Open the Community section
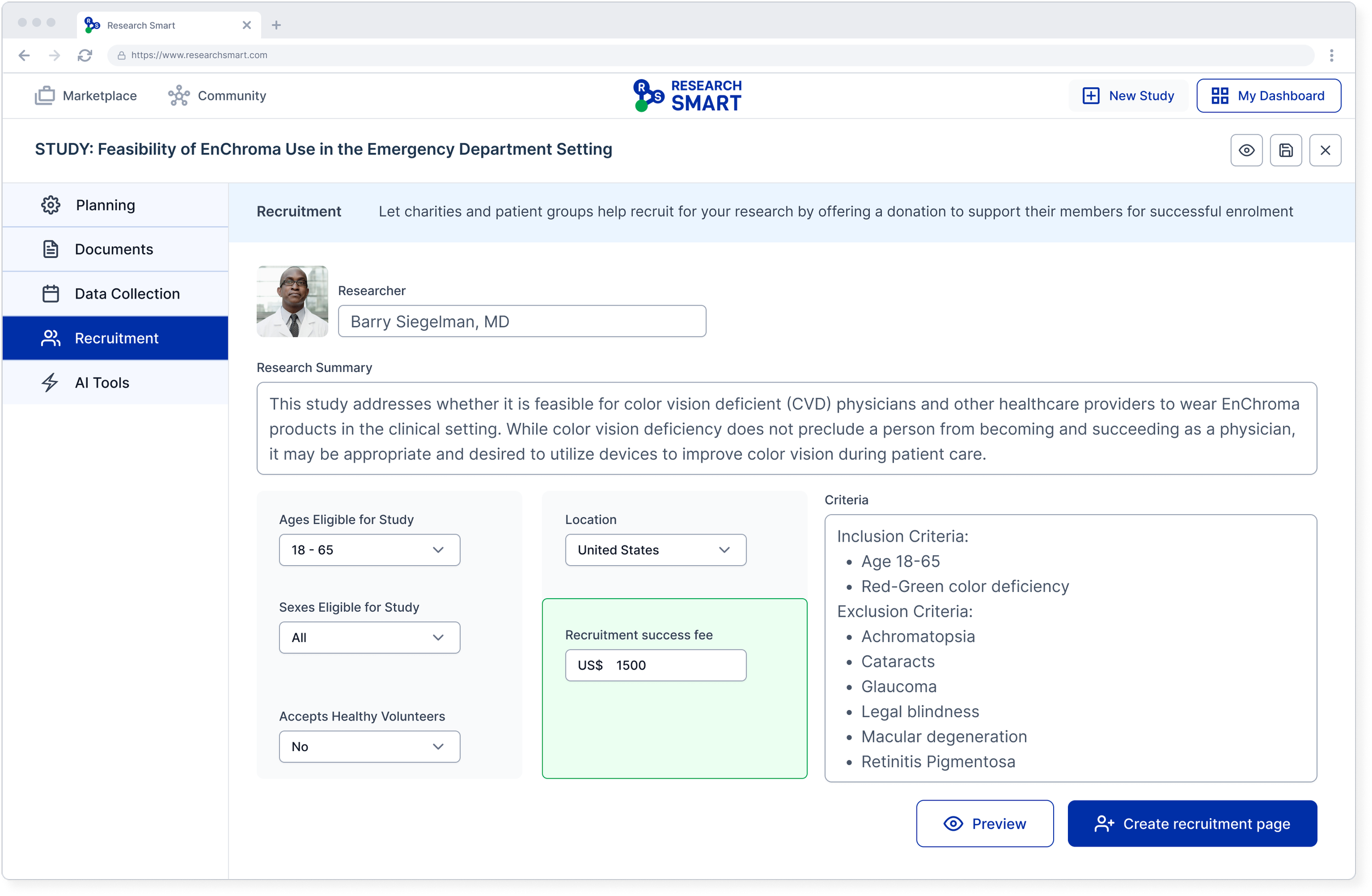This screenshot has width=1372, height=896. [x=217, y=95]
